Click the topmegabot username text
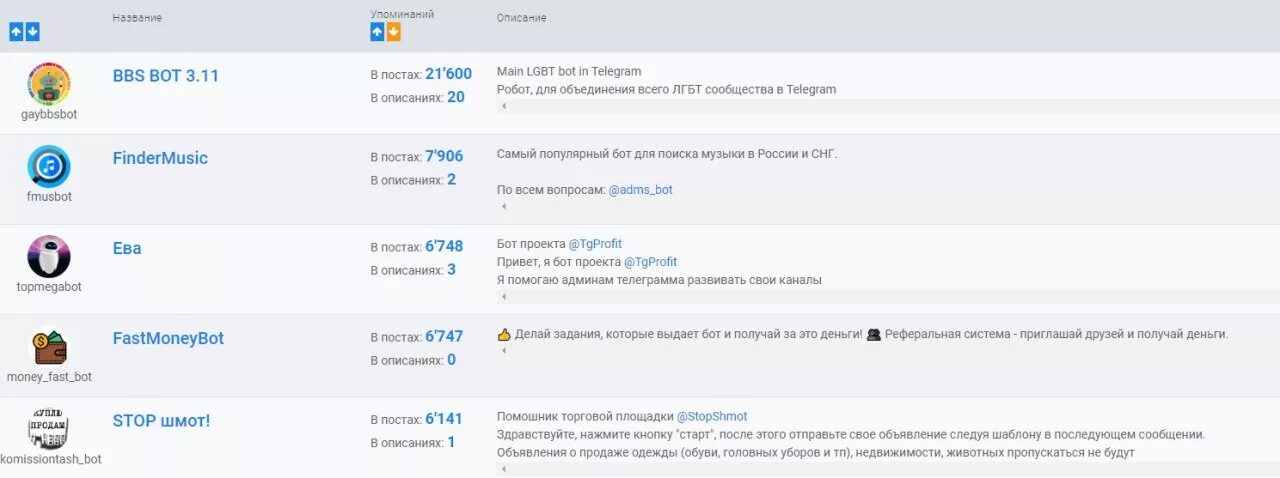This screenshot has height=478, width=1280. (x=49, y=286)
